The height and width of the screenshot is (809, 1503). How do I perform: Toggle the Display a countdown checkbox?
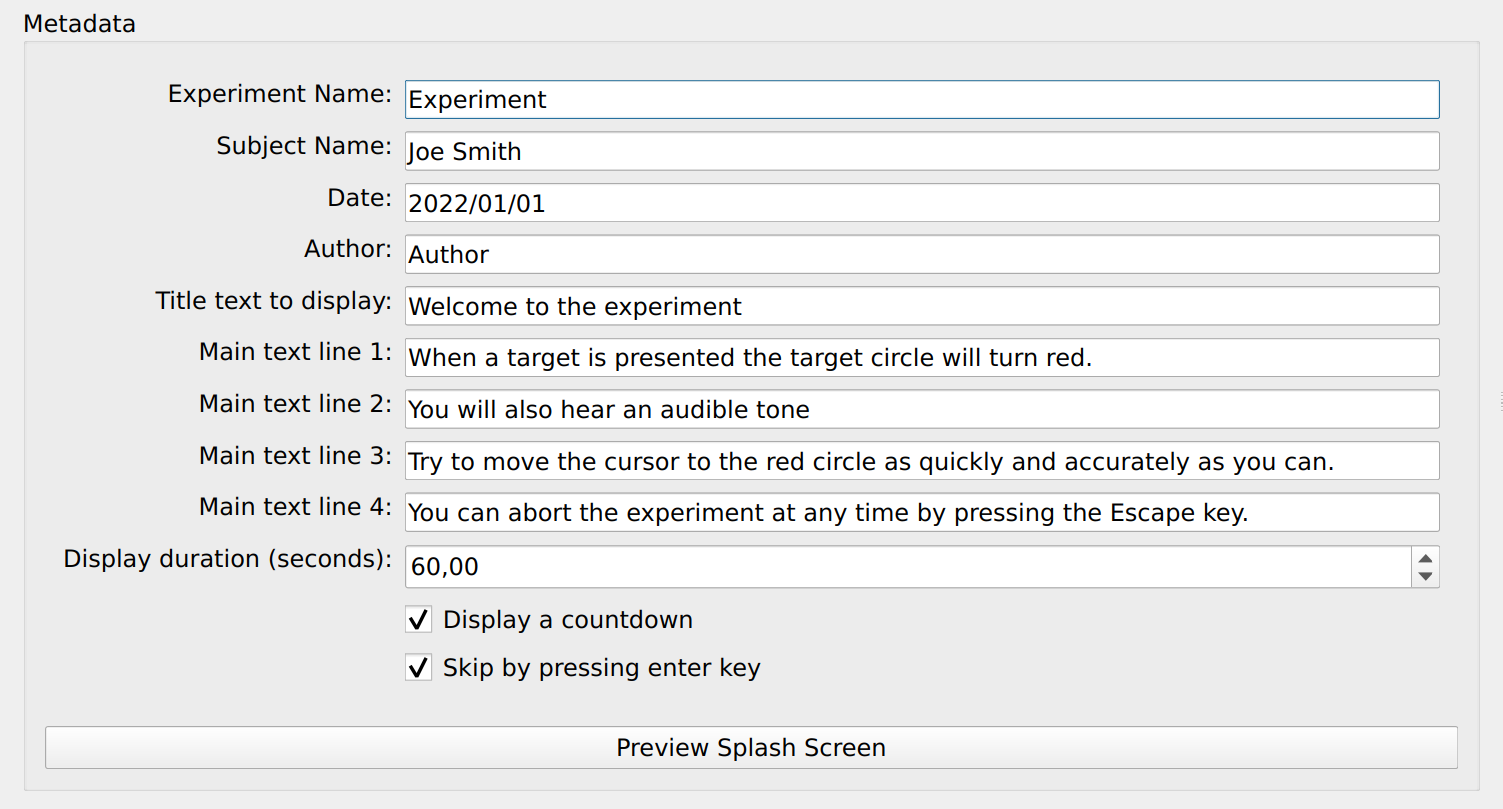click(x=418, y=619)
